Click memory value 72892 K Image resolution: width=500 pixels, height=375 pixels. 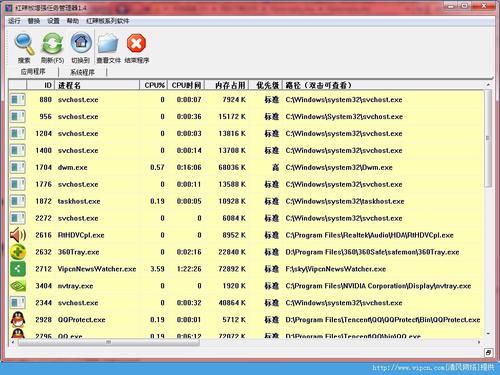232,269
